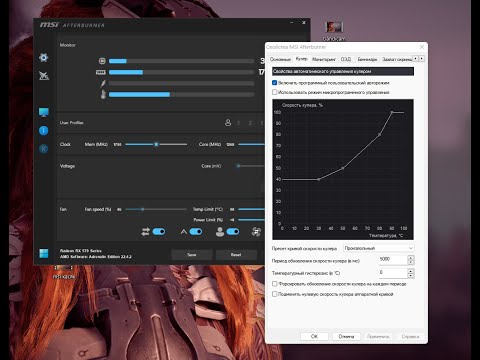Open the MSI desktop shortcut below Afterburner
The width and height of the screenshot is (480, 360).
pyautogui.click(x=64, y=272)
